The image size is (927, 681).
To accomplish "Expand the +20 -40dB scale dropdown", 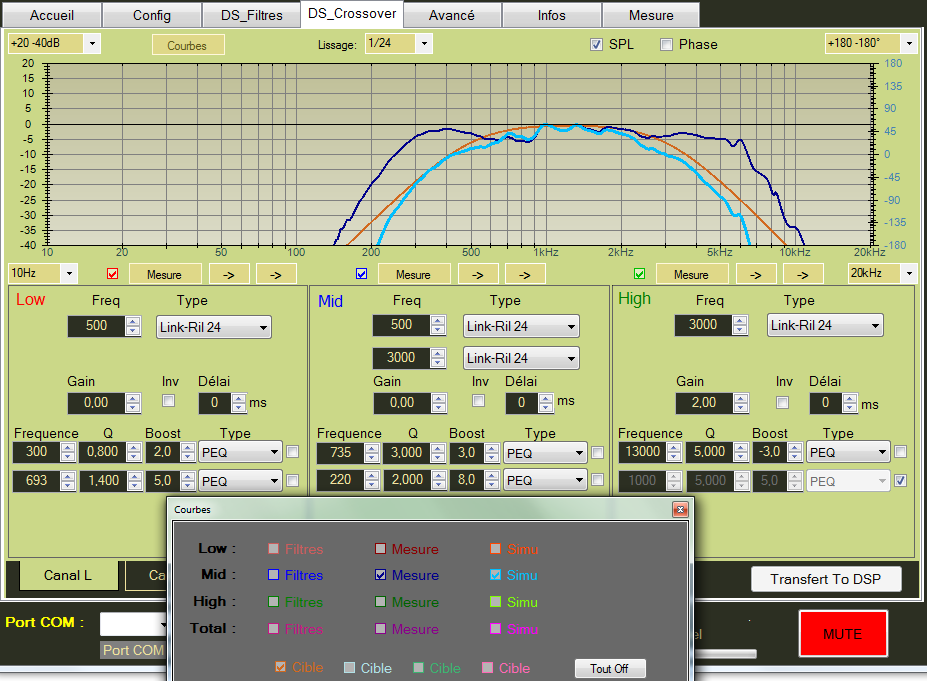I will (92, 44).
